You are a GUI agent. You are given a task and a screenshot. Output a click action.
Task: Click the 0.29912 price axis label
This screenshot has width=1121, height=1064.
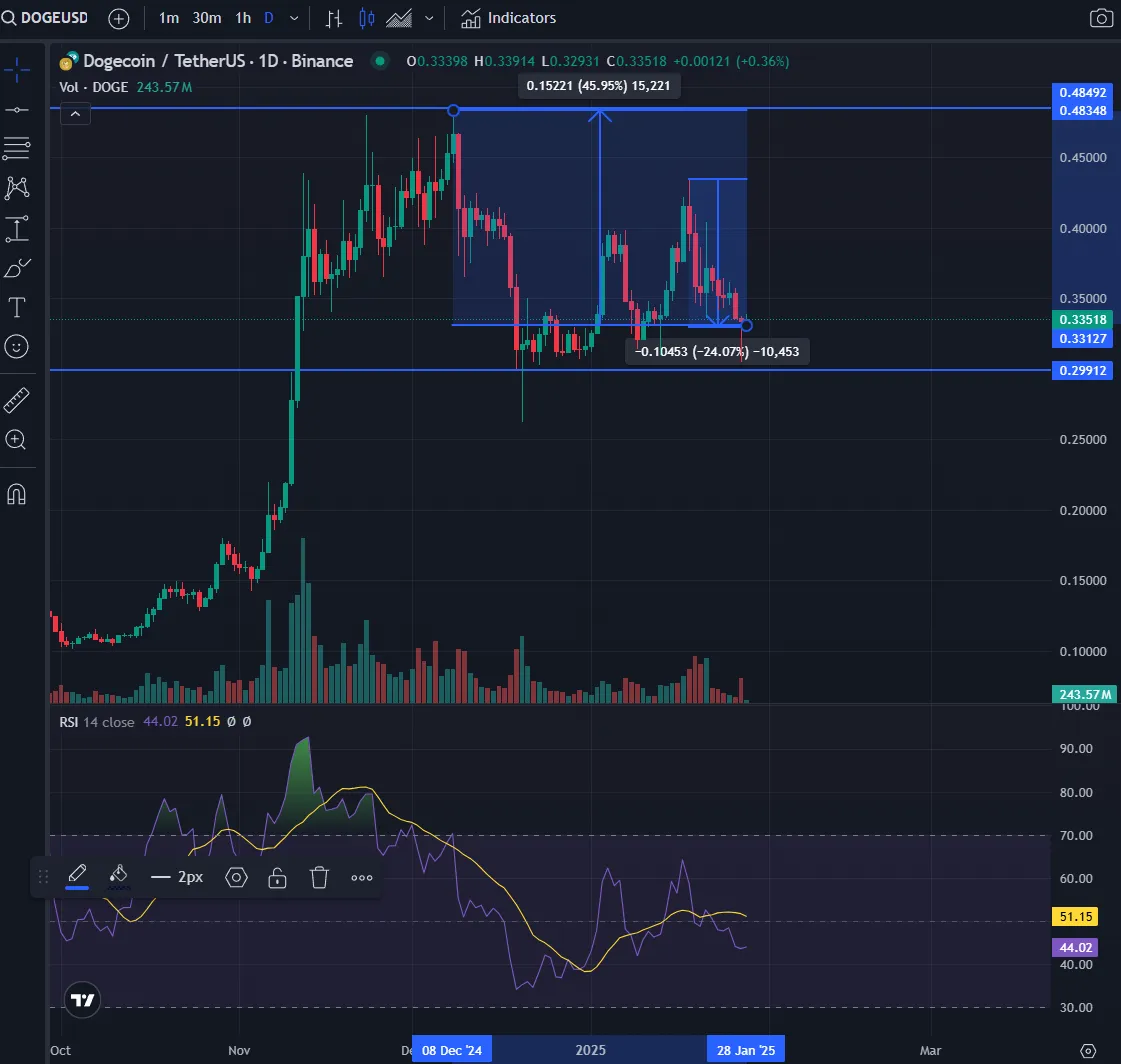[x=1082, y=370]
